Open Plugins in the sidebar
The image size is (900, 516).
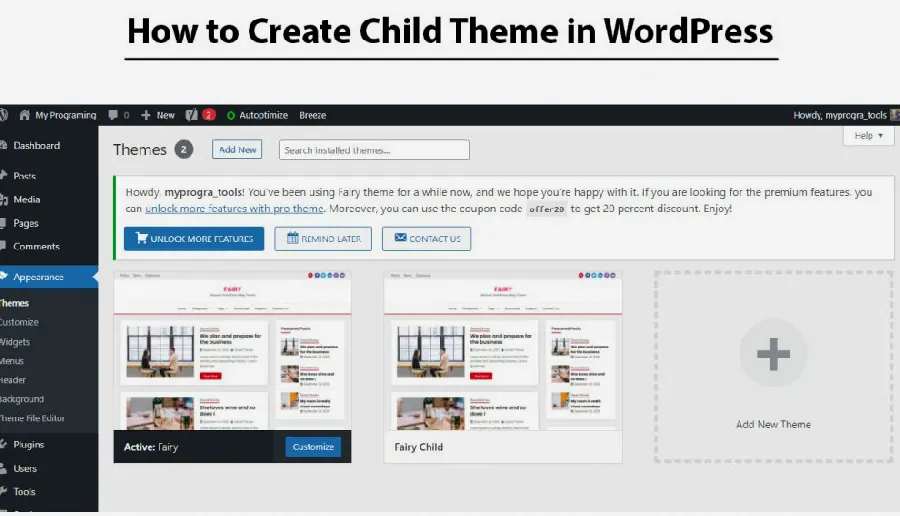(28, 444)
